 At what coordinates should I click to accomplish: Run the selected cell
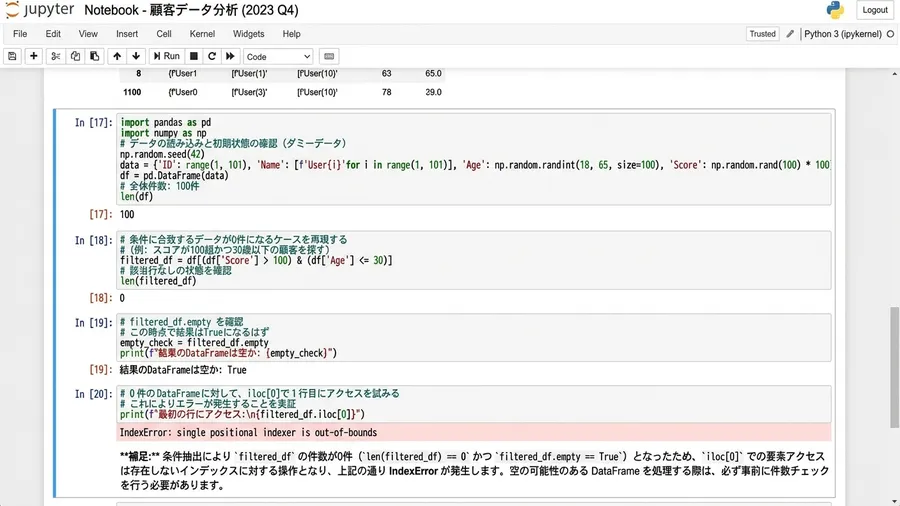point(166,56)
